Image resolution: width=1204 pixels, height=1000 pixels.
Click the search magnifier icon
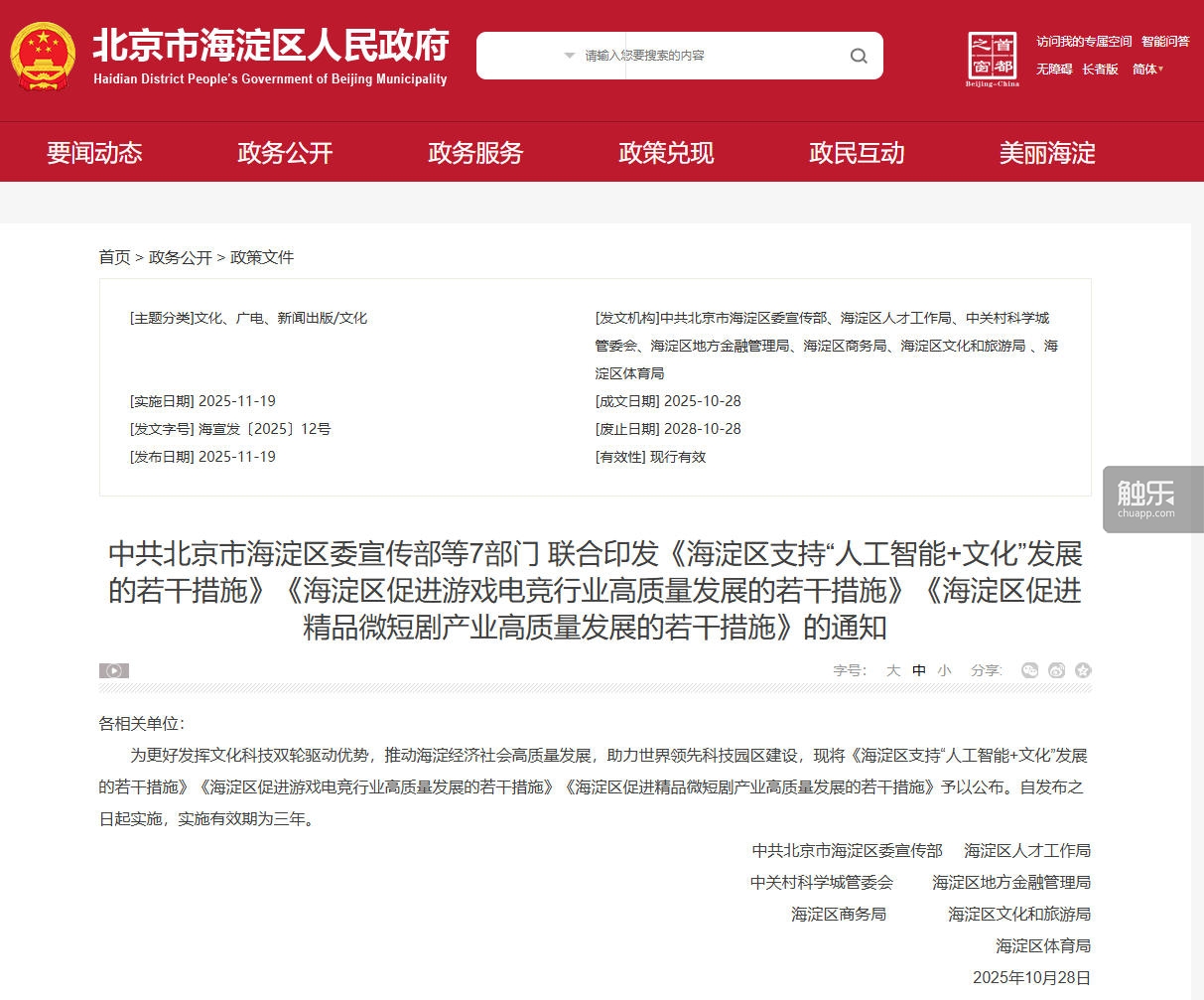click(x=859, y=56)
